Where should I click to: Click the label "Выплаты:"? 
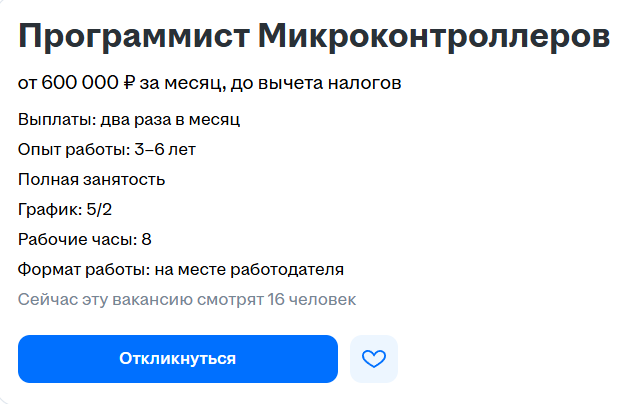click(x=57, y=120)
